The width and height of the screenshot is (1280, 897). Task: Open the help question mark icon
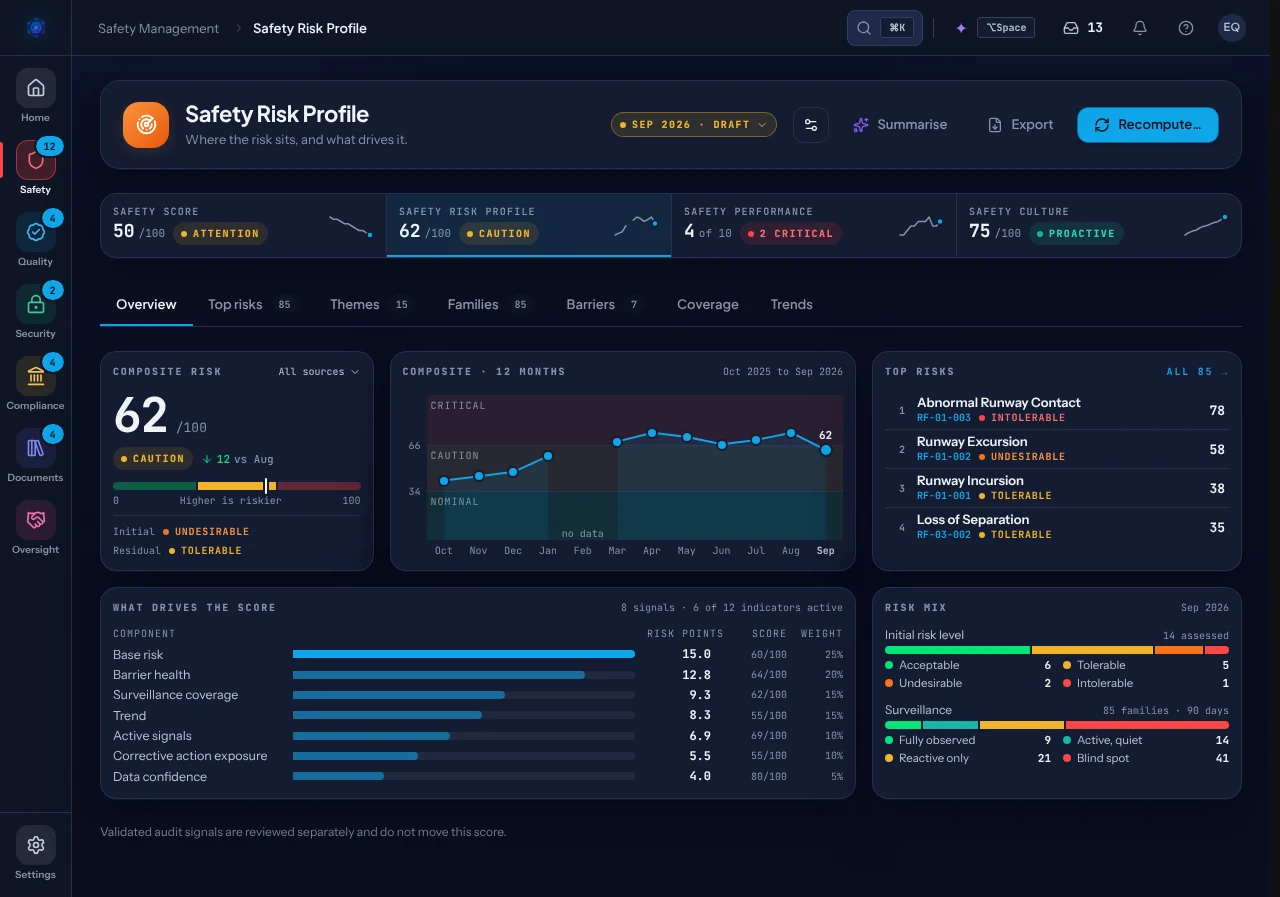pyautogui.click(x=1186, y=28)
